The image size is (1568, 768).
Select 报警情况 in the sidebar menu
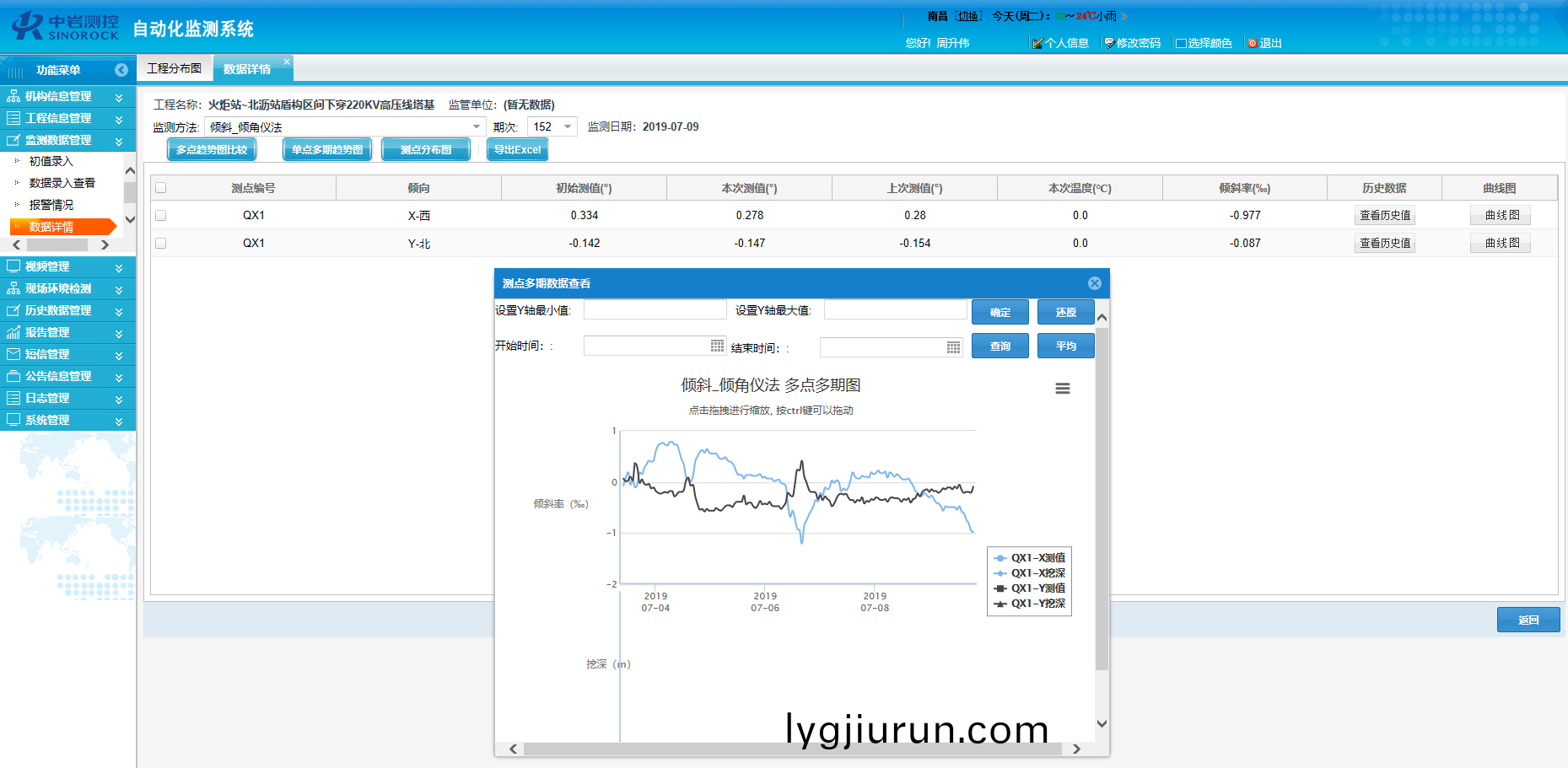pos(51,205)
